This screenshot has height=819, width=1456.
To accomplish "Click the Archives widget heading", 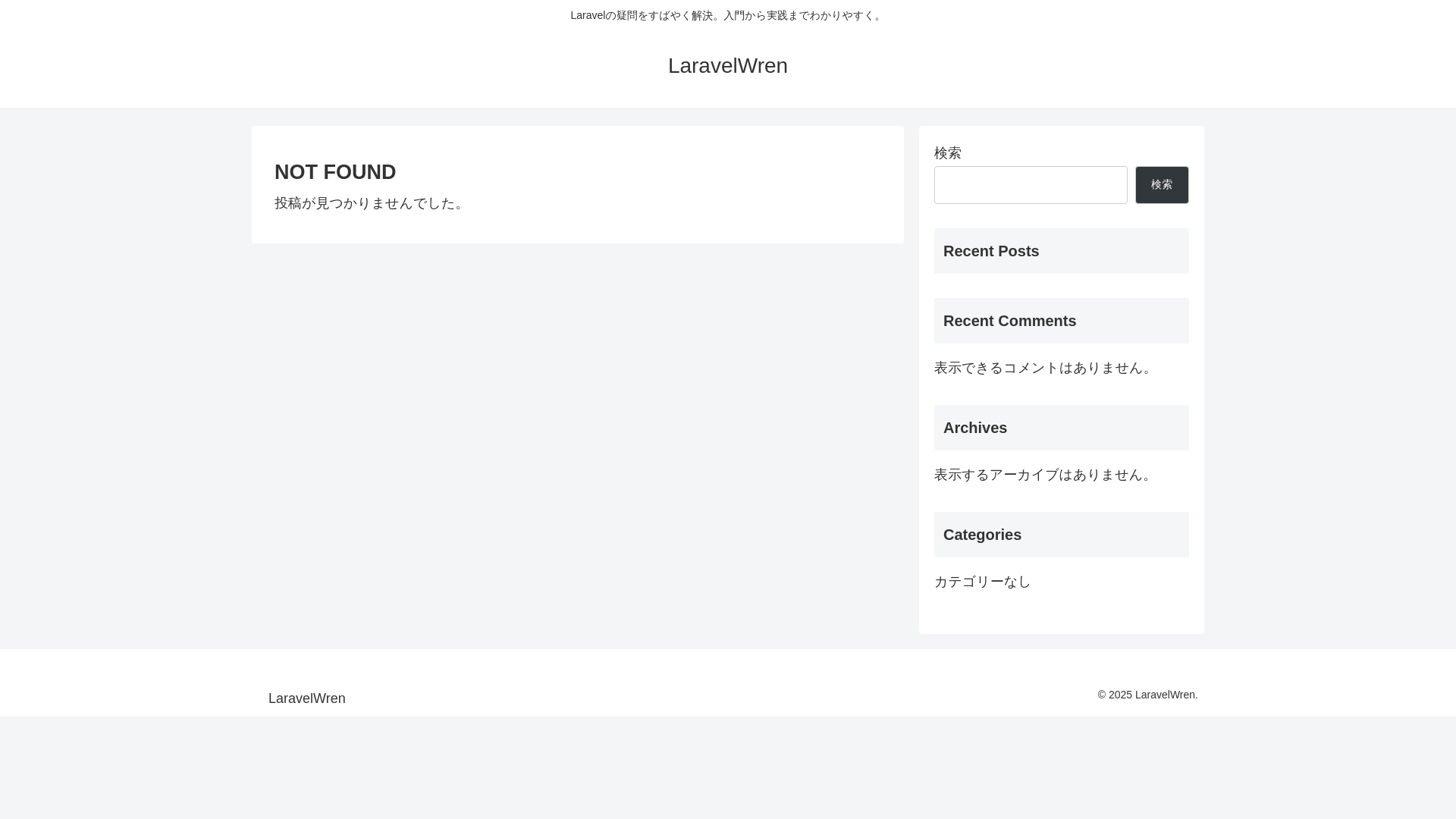I will [1061, 428].
